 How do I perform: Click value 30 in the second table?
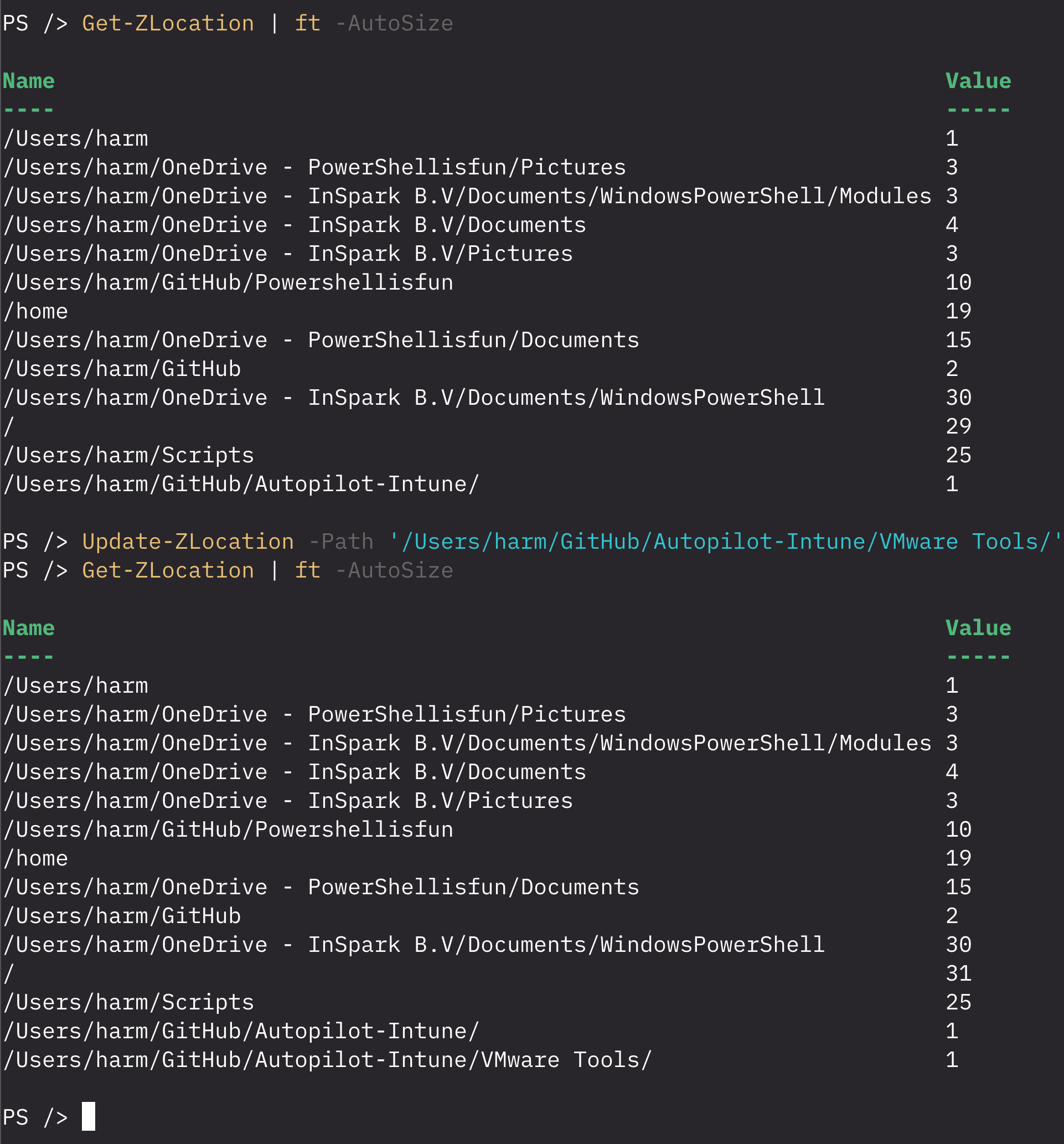coord(958,944)
